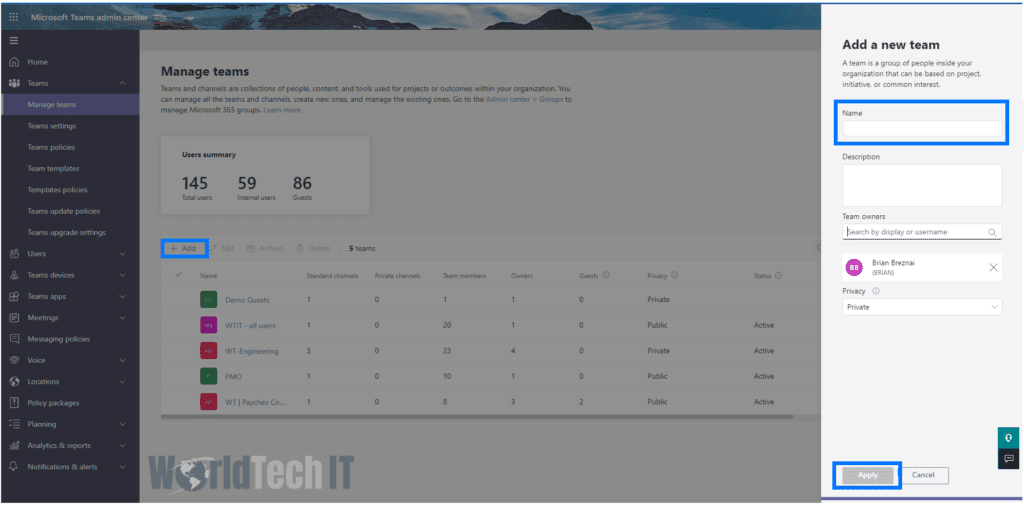The width and height of the screenshot is (1024, 505).
Task: Open the app launcher waffle icon
Action: tap(14, 17)
